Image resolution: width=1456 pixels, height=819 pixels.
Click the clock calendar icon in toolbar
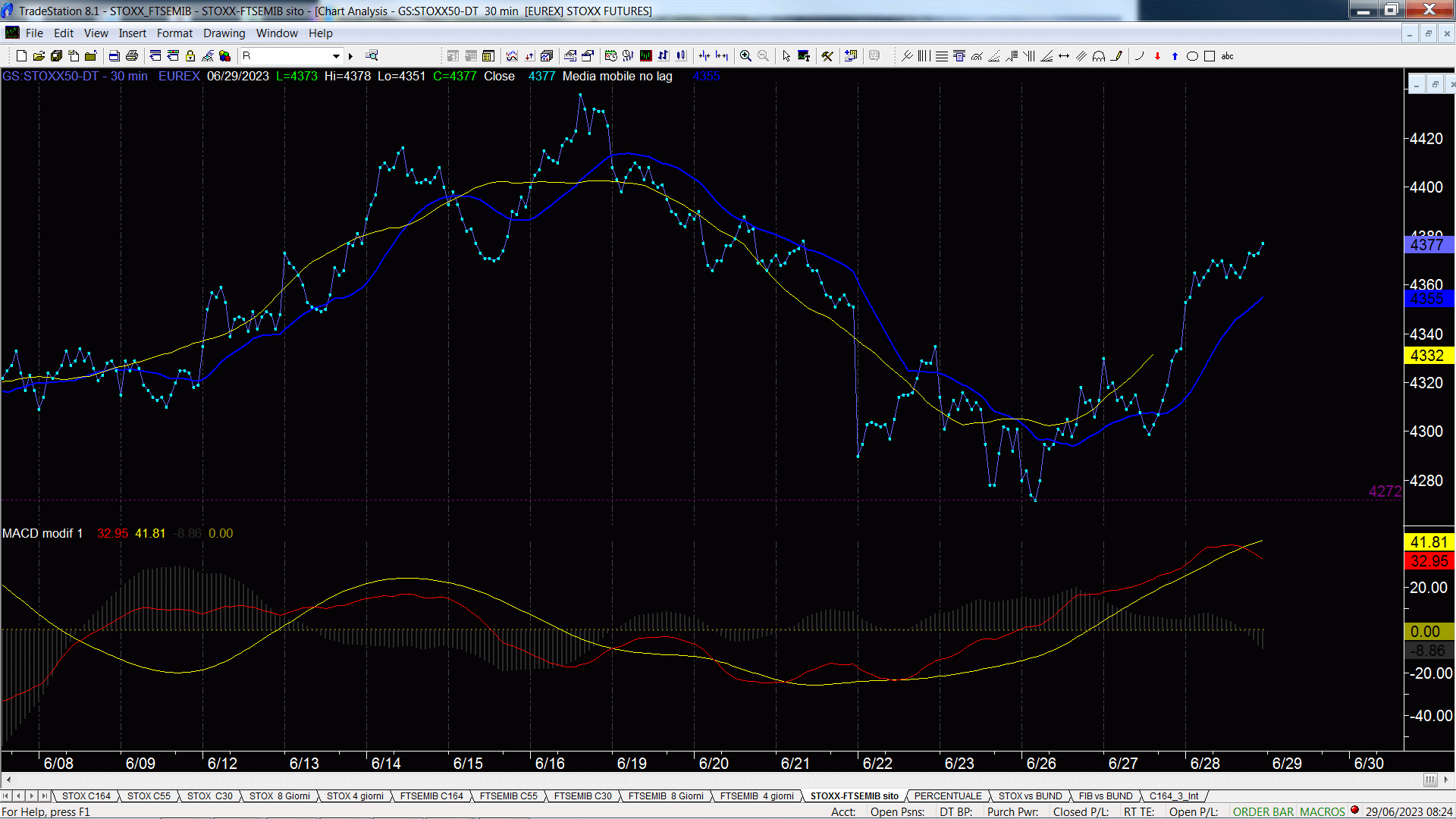610,56
